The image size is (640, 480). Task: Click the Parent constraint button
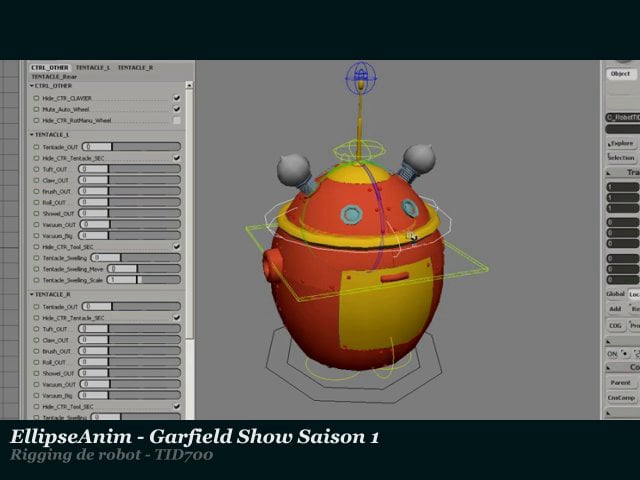pyautogui.click(x=621, y=383)
